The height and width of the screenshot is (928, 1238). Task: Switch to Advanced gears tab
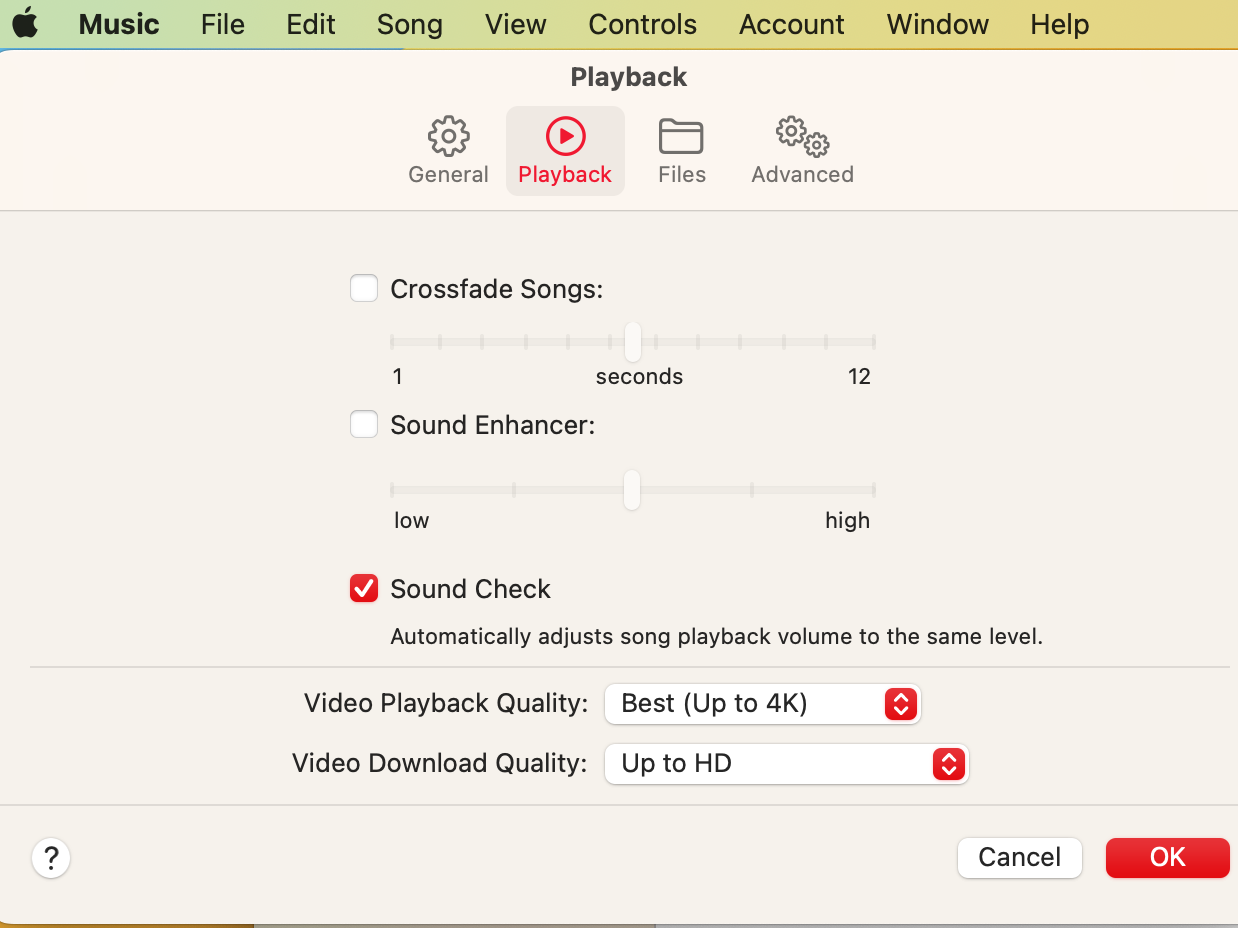coord(802,151)
